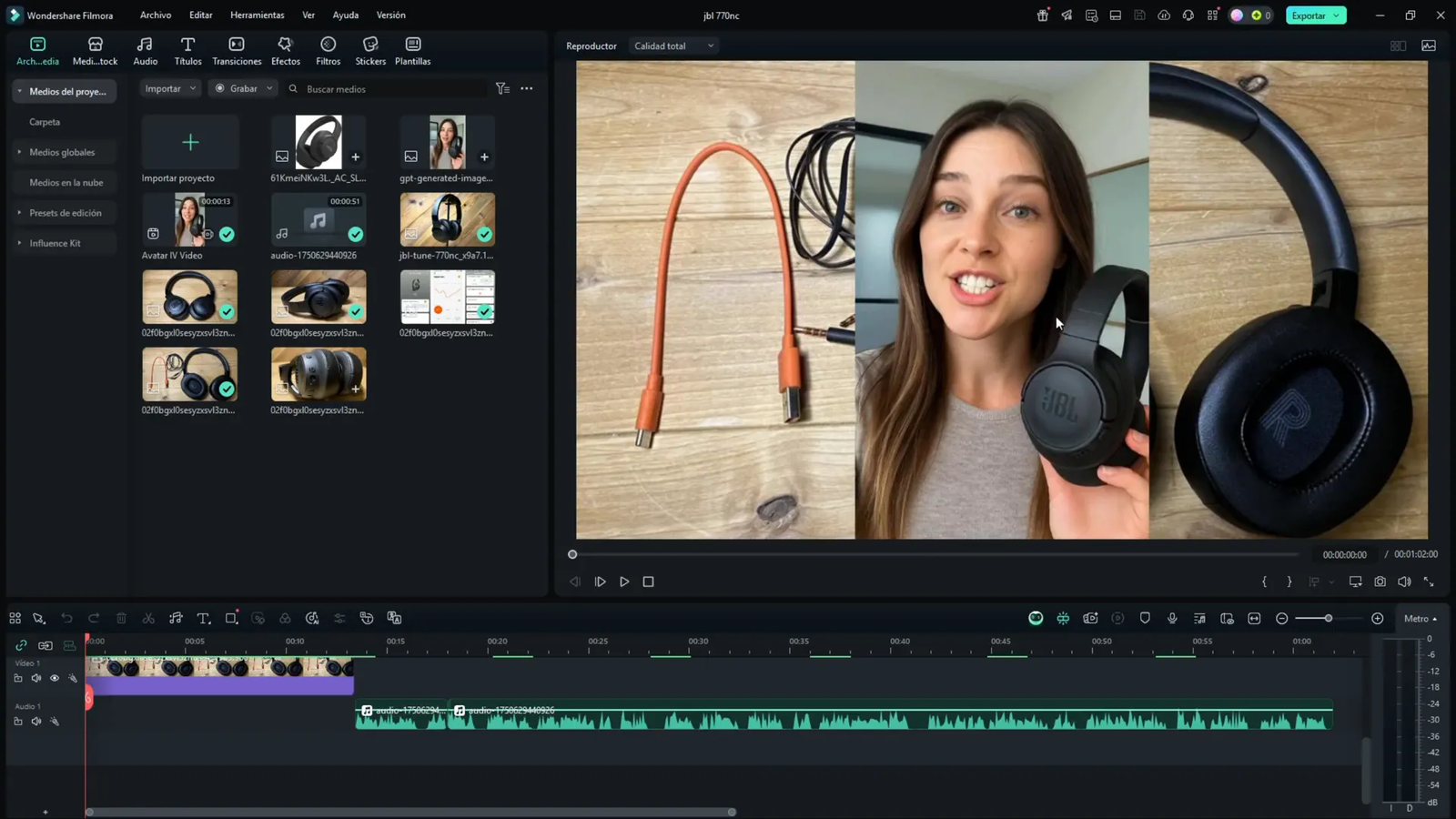Select the jbl-tune-770nc headphones thumbnail
The image size is (1456, 819).
pyautogui.click(x=447, y=218)
